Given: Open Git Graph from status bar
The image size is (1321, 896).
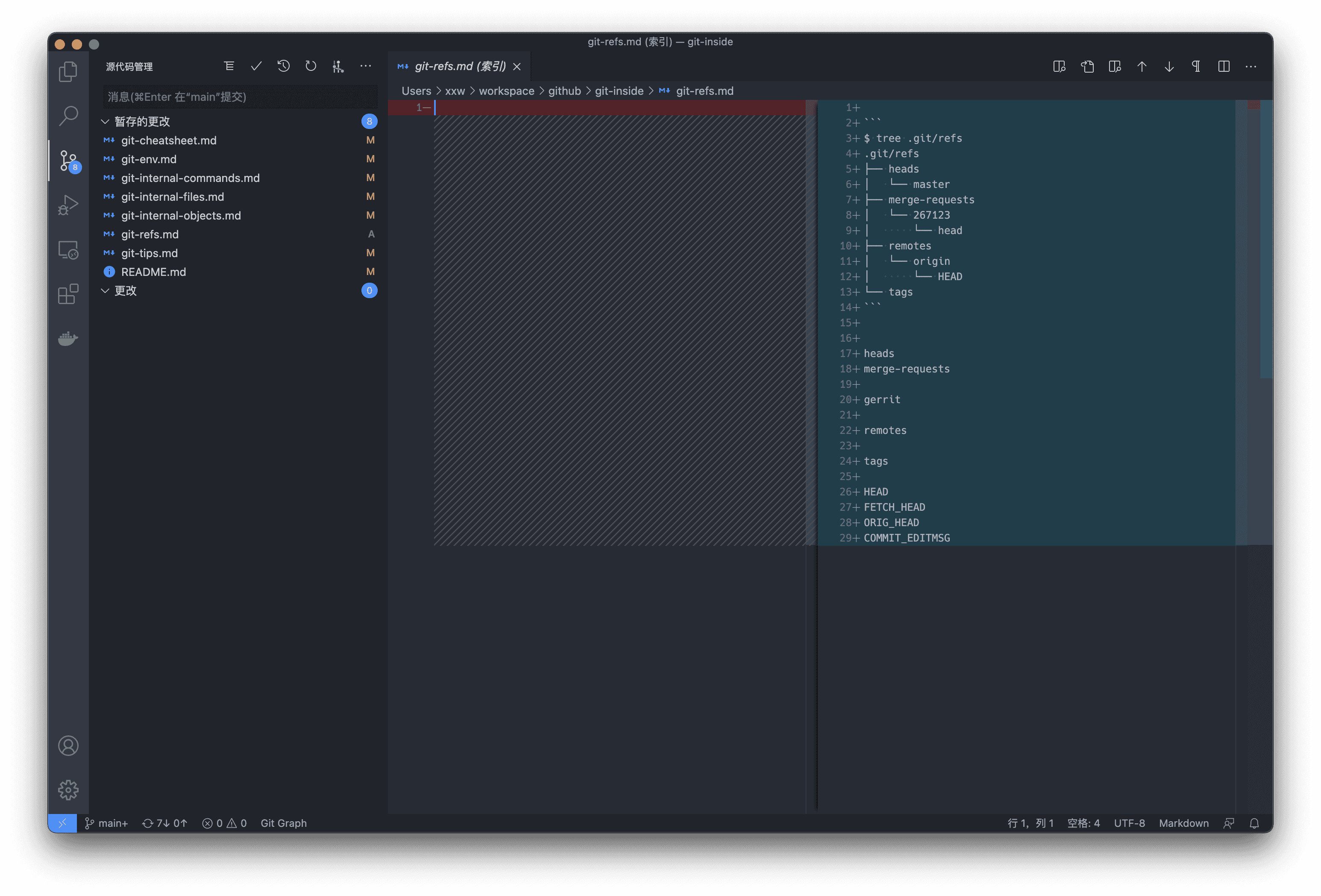Looking at the screenshot, I should pos(284,823).
